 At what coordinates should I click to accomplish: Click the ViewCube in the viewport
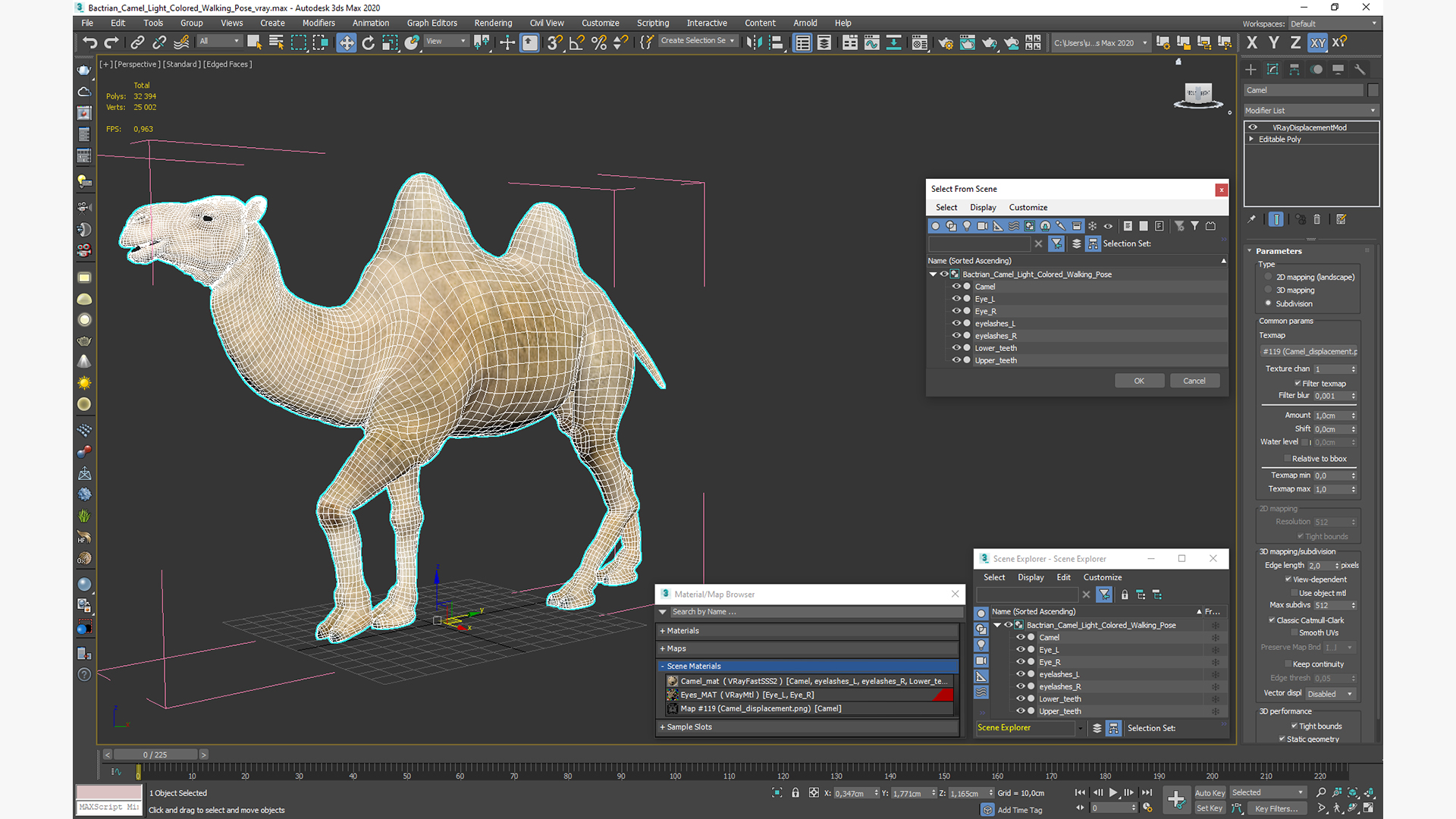1198,94
